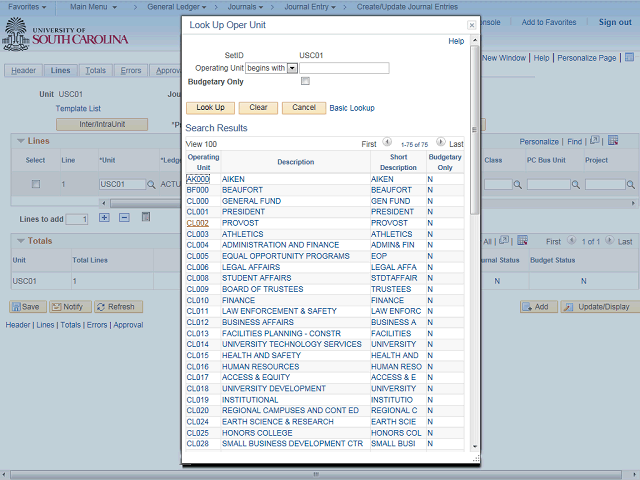This screenshot has width=640, height=480.
Task: Sort by the Description column header
Action: click(296, 162)
